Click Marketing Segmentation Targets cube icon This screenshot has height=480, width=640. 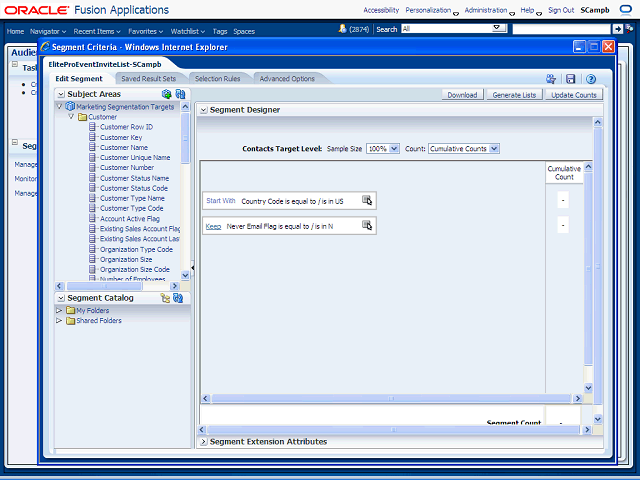pyautogui.click(x=70, y=107)
